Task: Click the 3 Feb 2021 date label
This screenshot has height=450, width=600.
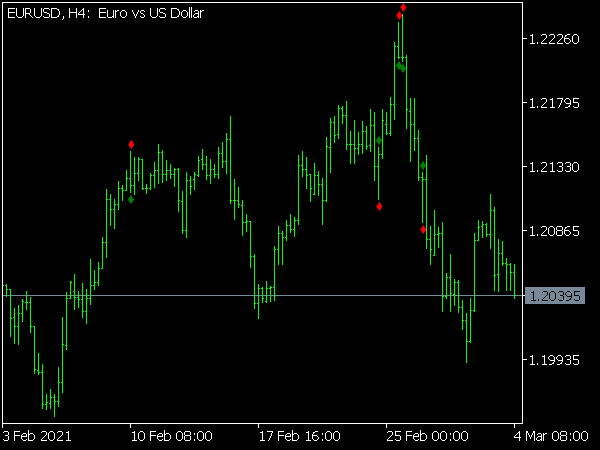Action: 37,436
